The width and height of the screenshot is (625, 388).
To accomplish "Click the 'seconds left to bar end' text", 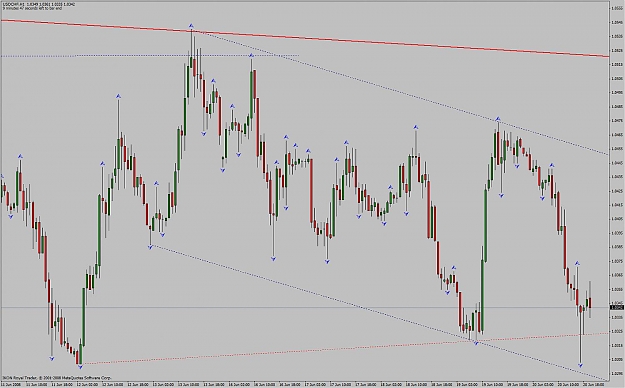I will (x=32, y=8).
